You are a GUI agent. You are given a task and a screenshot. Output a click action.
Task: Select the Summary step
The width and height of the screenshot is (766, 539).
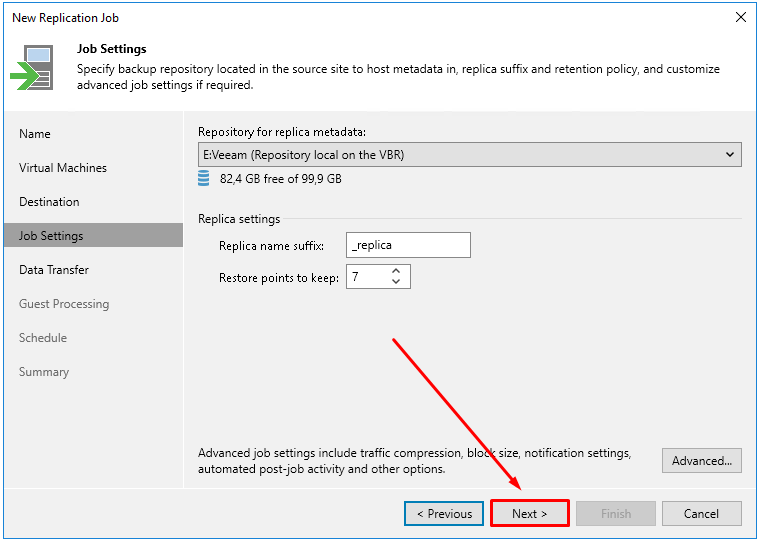44,372
